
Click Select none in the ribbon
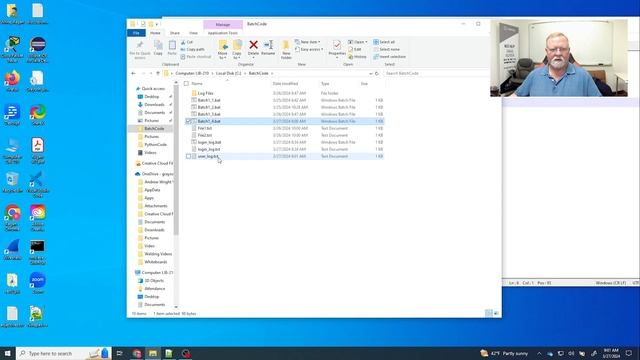tap(387, 49)
